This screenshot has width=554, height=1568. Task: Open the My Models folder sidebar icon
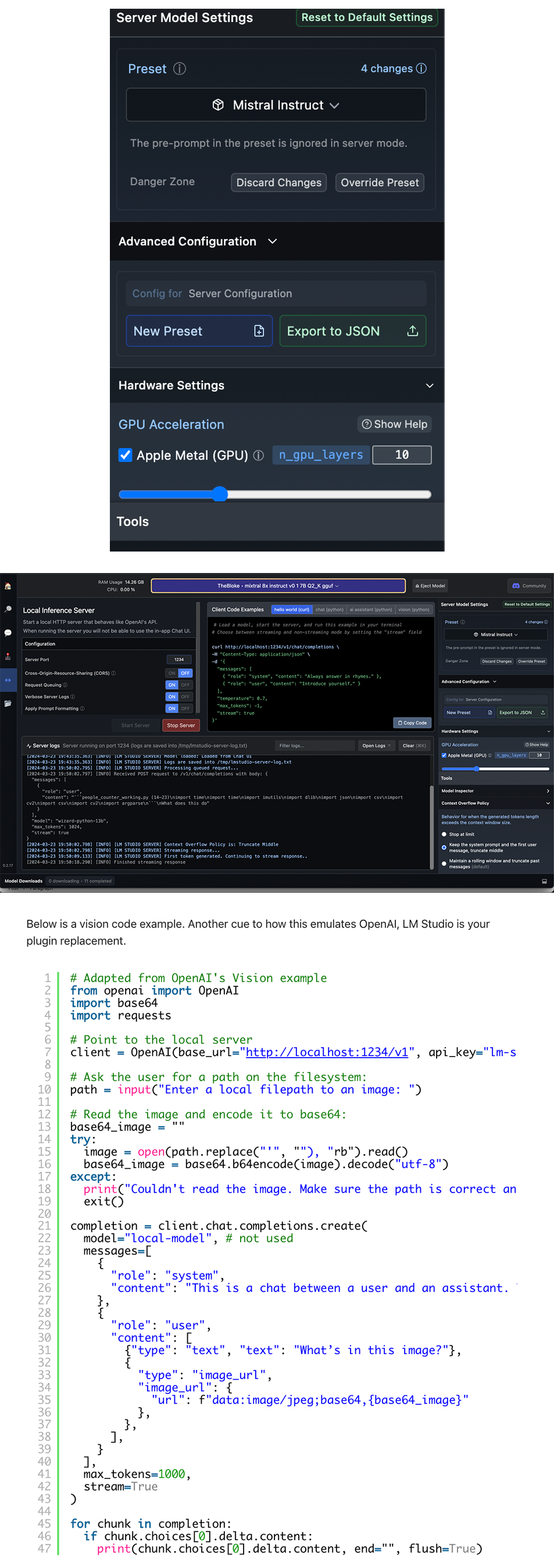(x=8, y=703)
